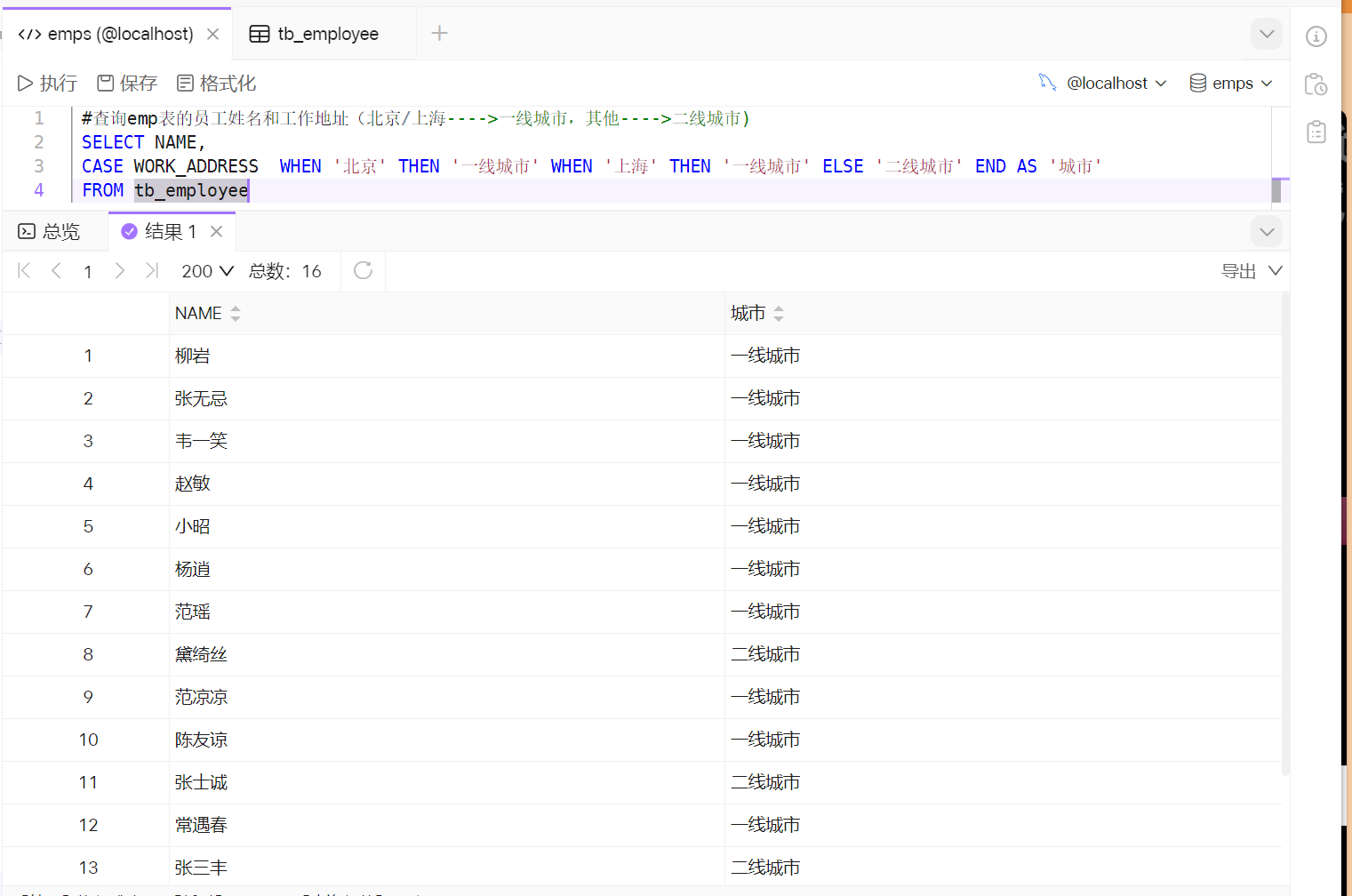Select the cell 韦一笑

(x=447, y=442)
